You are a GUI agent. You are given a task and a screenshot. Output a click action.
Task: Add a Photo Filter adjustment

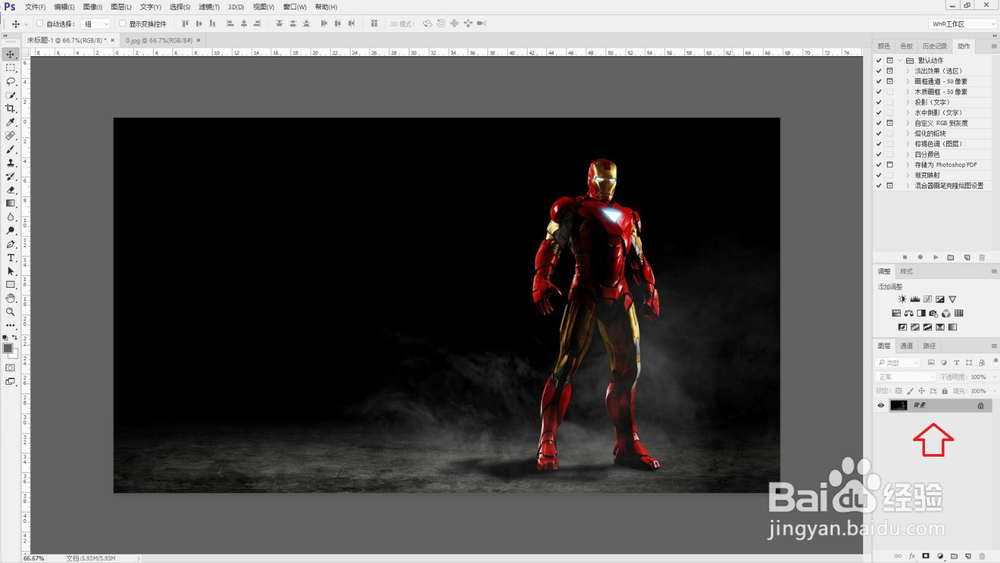934,313
